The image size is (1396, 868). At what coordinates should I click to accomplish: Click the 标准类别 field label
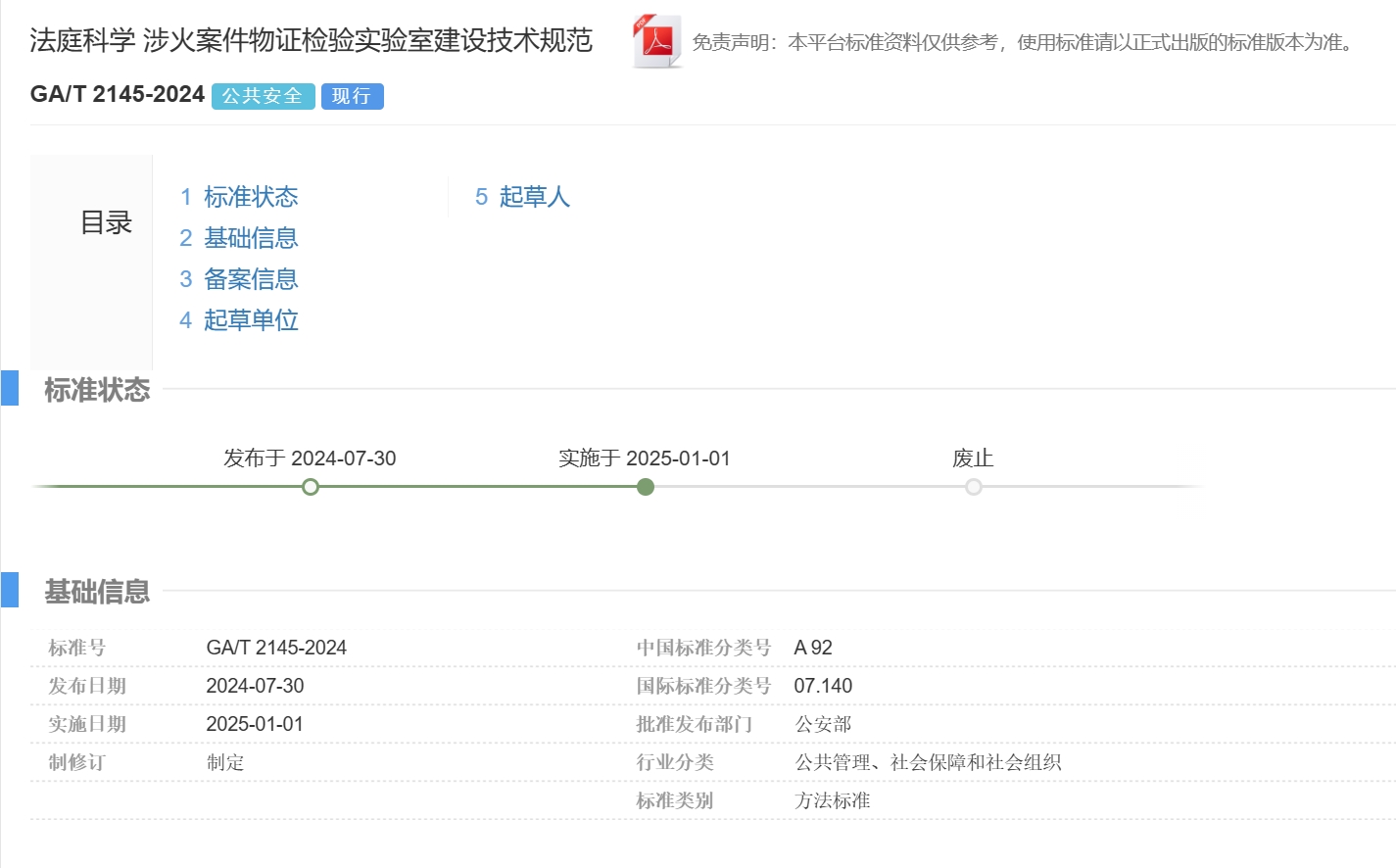tap(675, 800)
